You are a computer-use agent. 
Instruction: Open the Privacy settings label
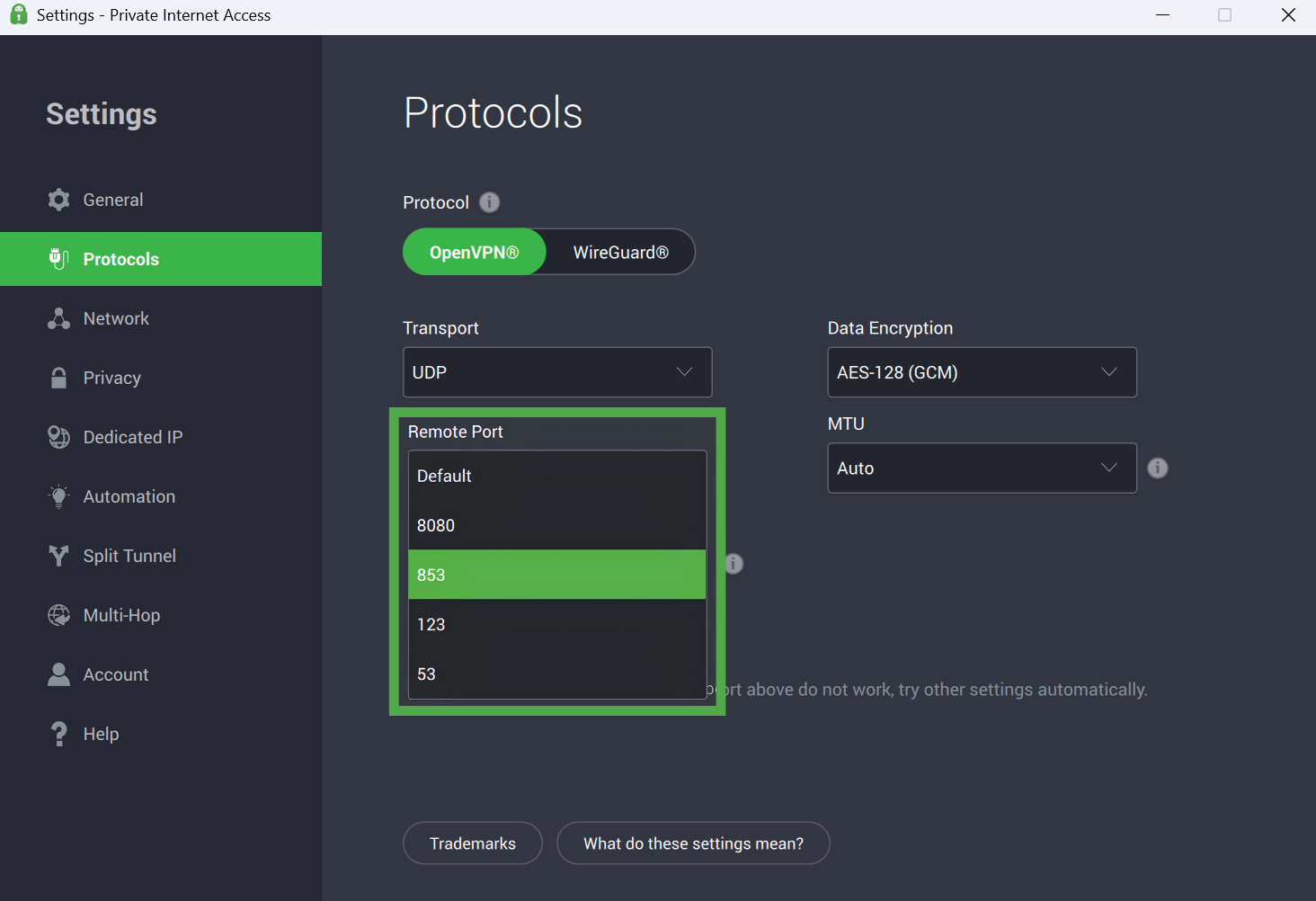[x=112, y=378]
